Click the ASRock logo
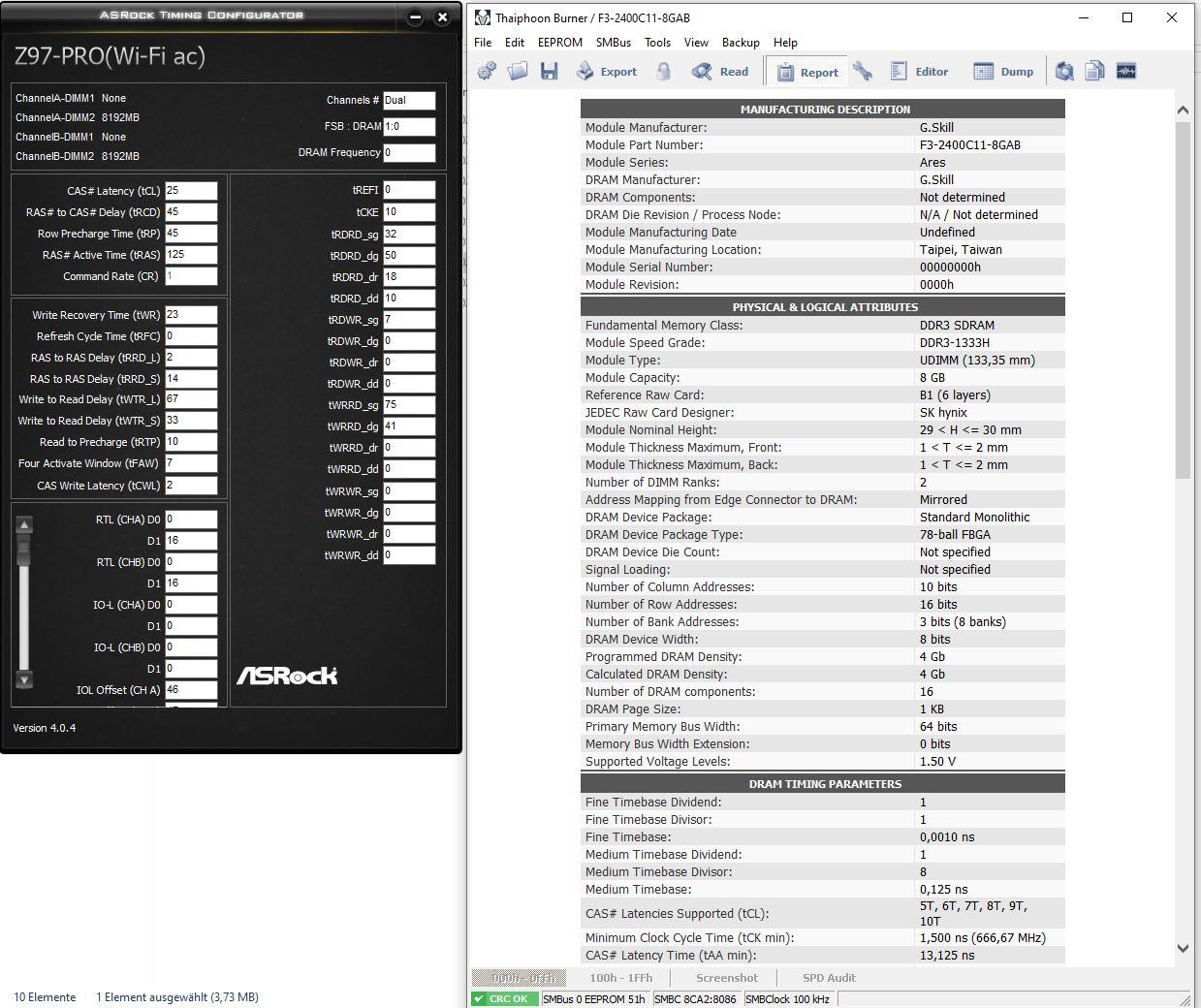 287,676
